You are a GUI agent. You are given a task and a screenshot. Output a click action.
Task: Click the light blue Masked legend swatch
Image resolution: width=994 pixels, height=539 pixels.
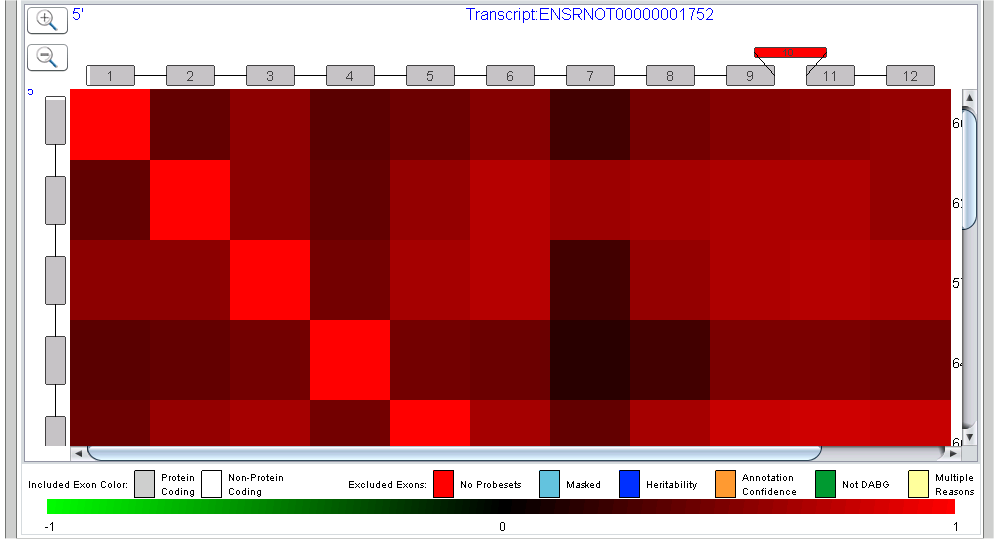[x=550, y=484]
